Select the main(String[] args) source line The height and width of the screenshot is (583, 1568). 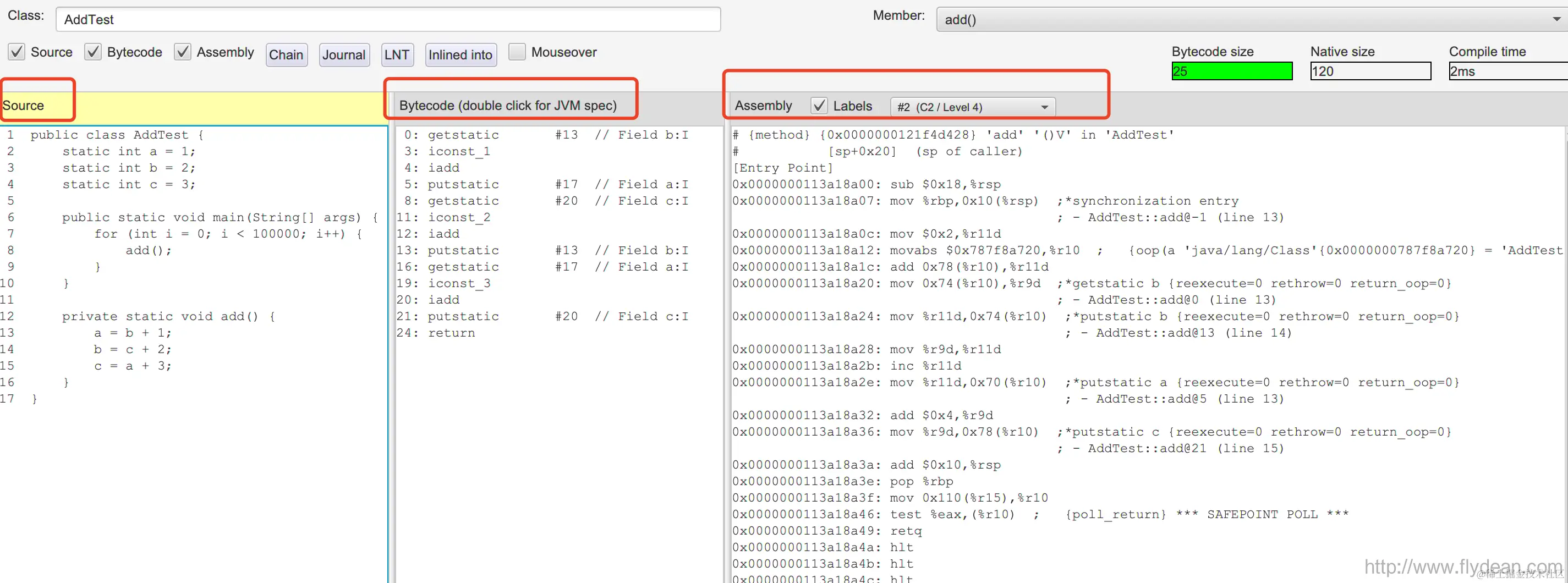coord(220,217)
